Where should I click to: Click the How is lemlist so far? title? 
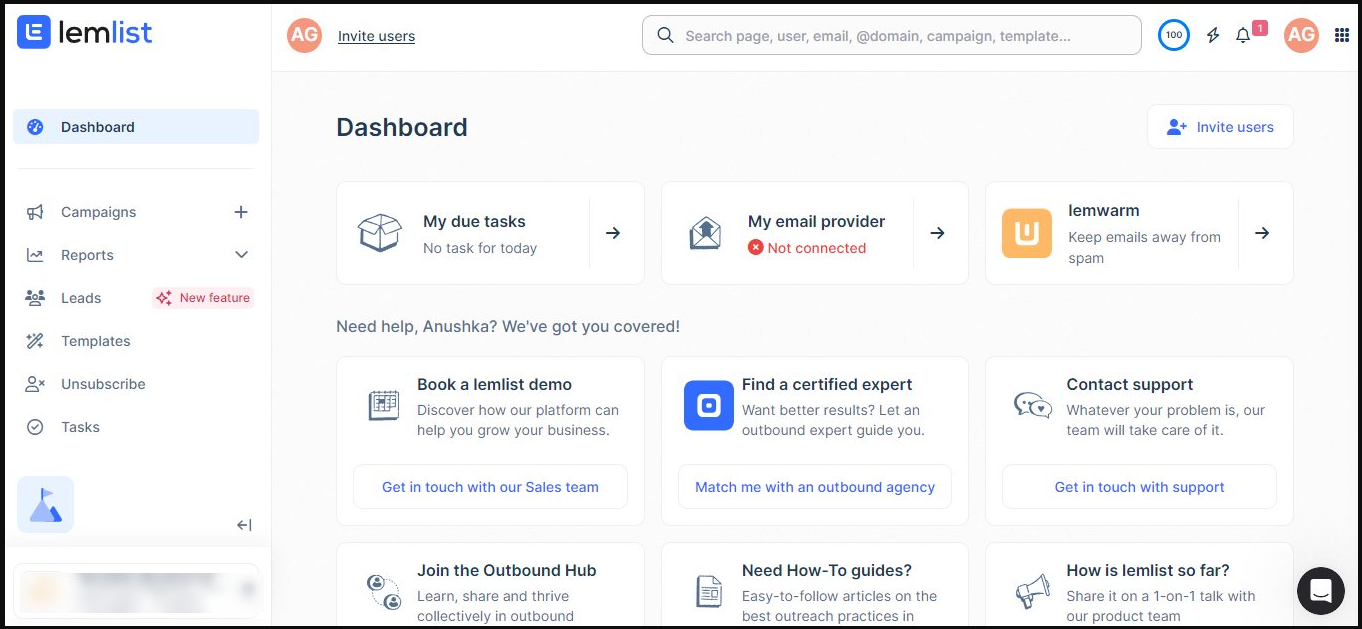(1148, 570)
